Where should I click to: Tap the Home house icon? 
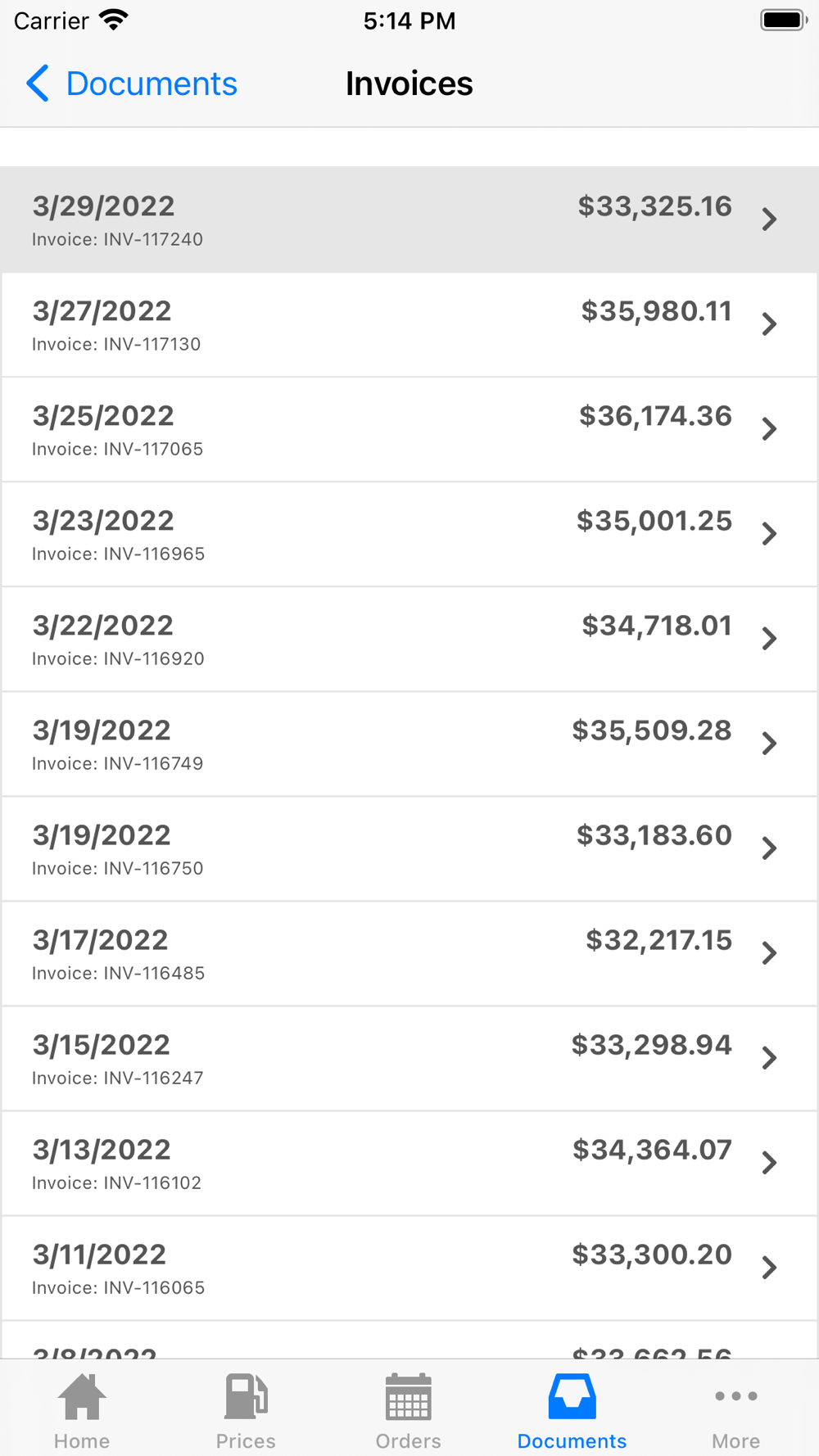tap(82, 1396)
